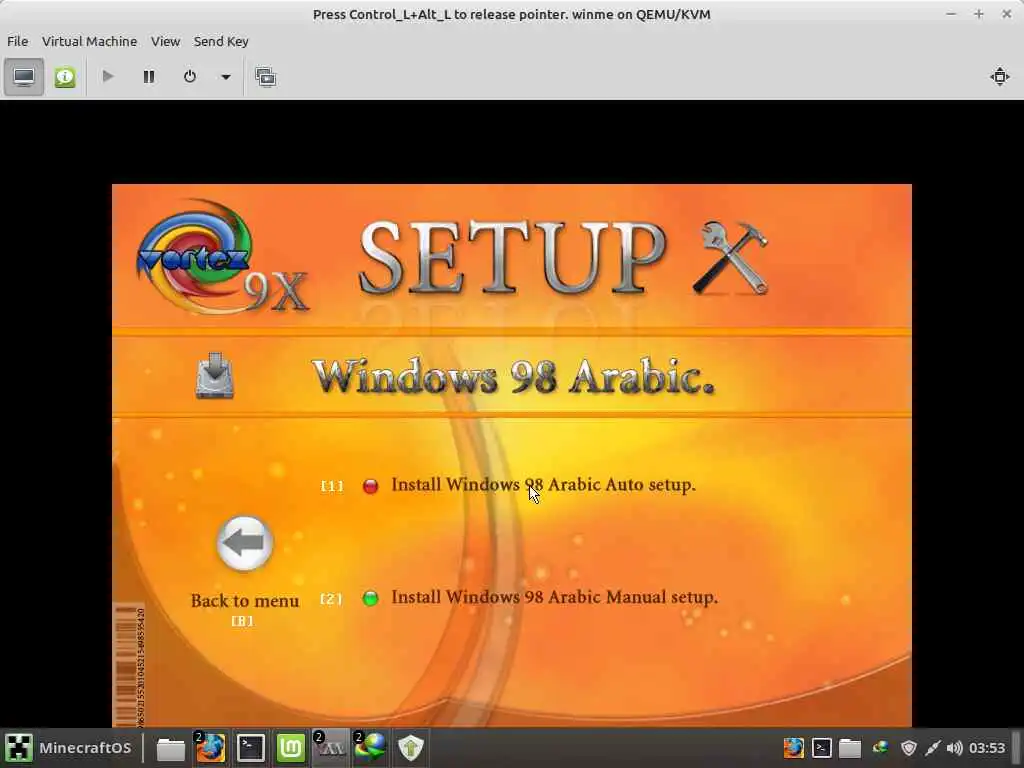1024x768 pixels.
Task: Click Install Windows 98 Arabic Manual setup
Action: tap(554, 598)
